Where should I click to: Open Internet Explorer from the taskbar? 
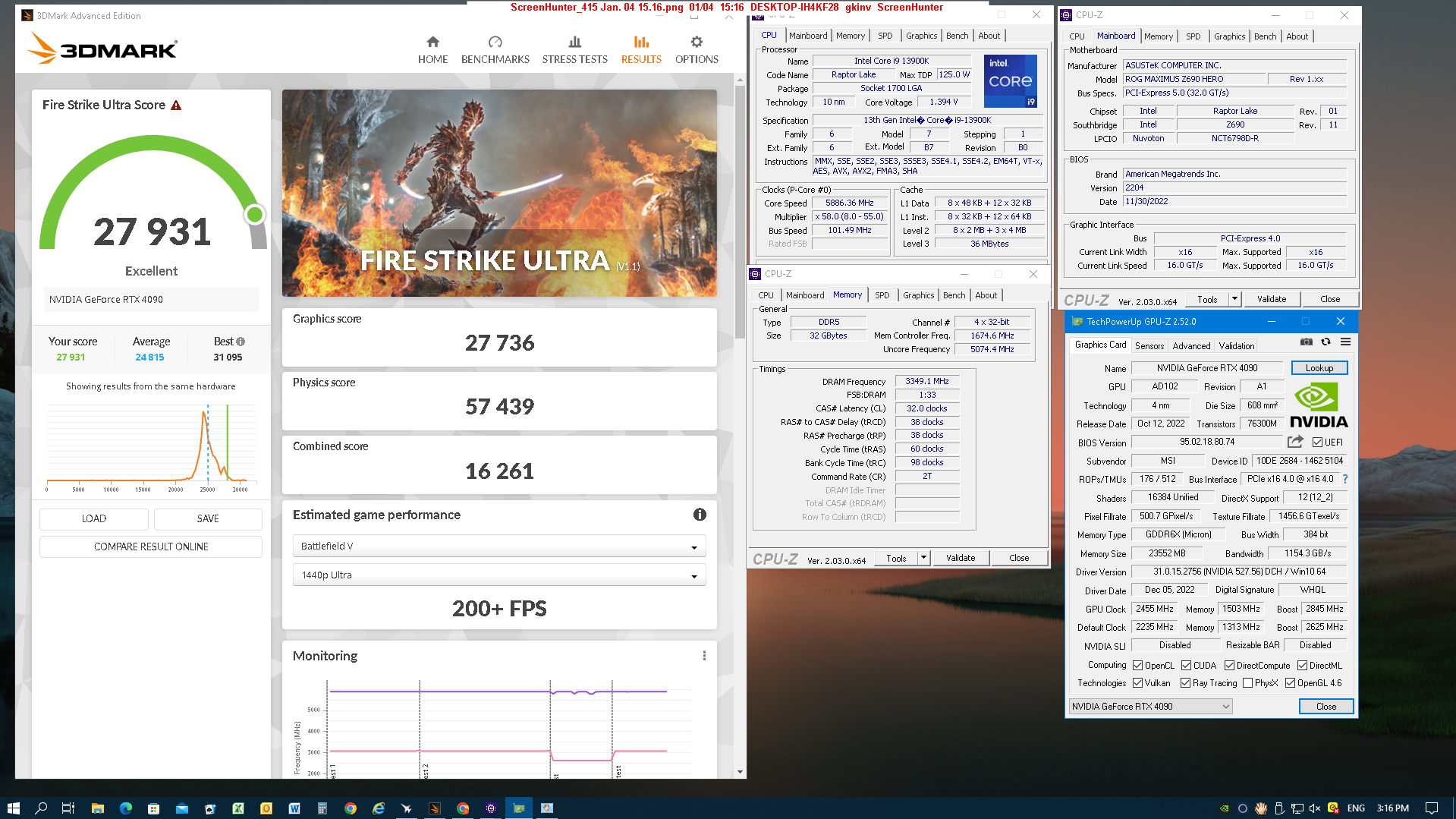[378, 808]
